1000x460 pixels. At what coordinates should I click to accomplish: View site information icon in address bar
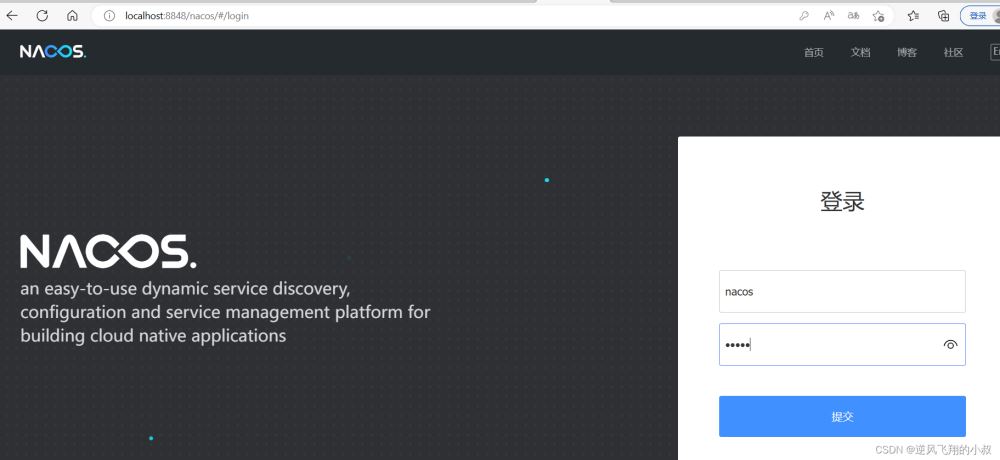(109, 16)
